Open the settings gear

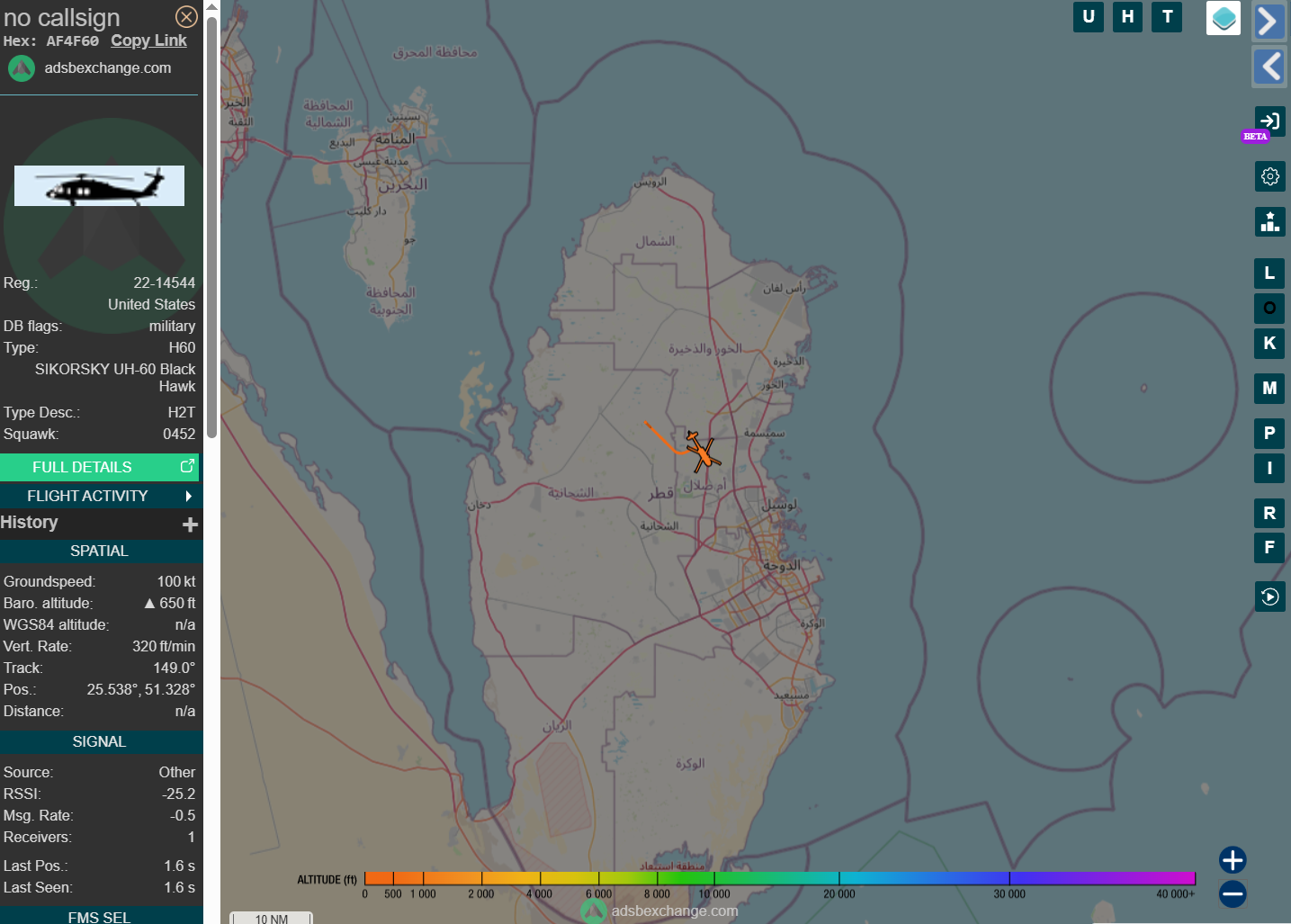pyautogui.click(x=1269, y=176)
